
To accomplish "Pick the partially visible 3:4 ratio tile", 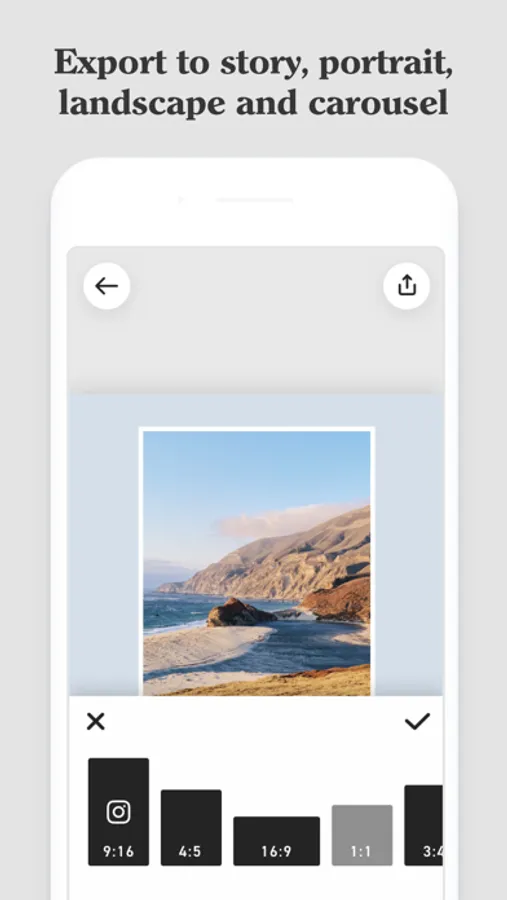I will [424, 825].
